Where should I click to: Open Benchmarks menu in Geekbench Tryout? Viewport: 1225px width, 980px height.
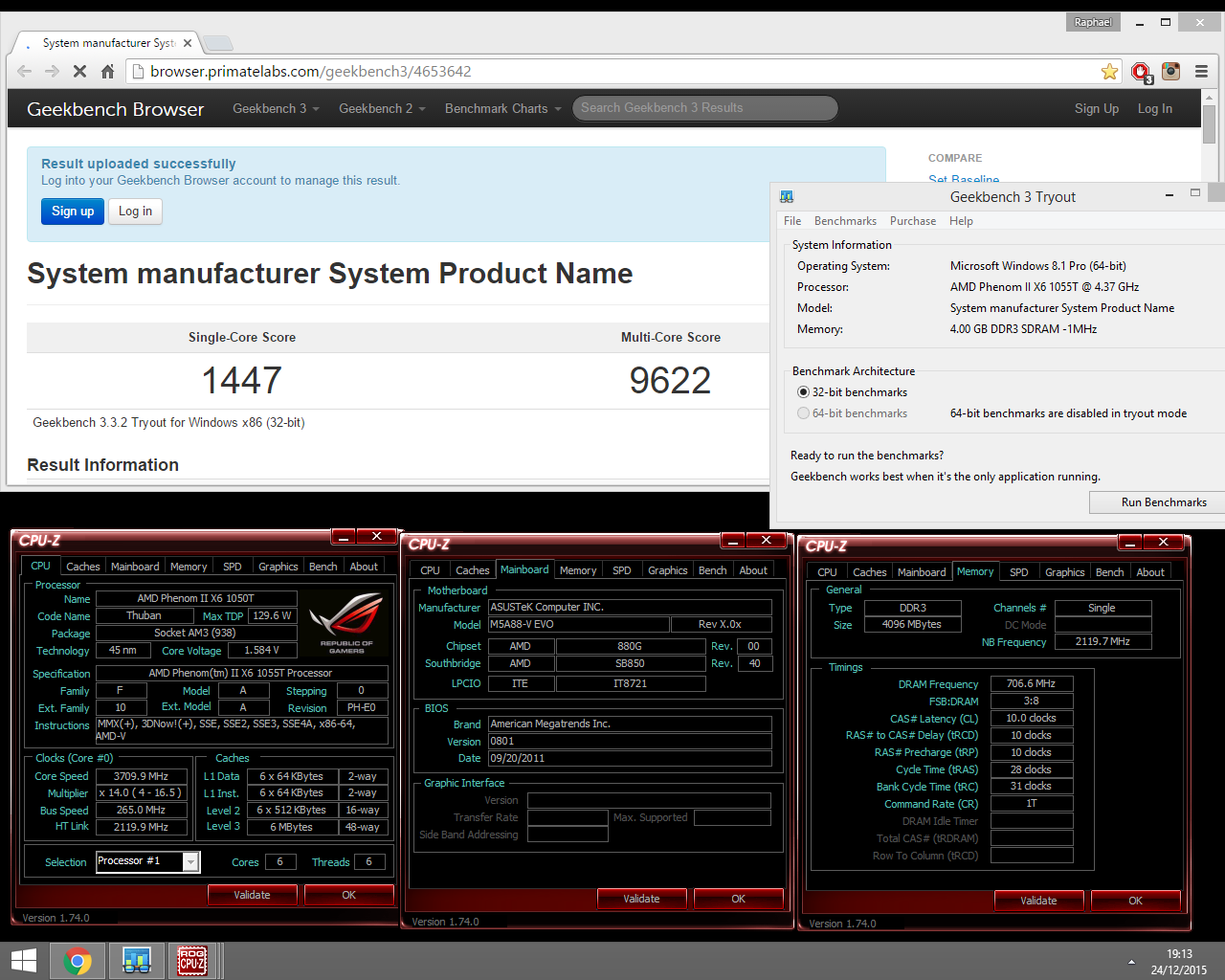click(x=845, y=221)
